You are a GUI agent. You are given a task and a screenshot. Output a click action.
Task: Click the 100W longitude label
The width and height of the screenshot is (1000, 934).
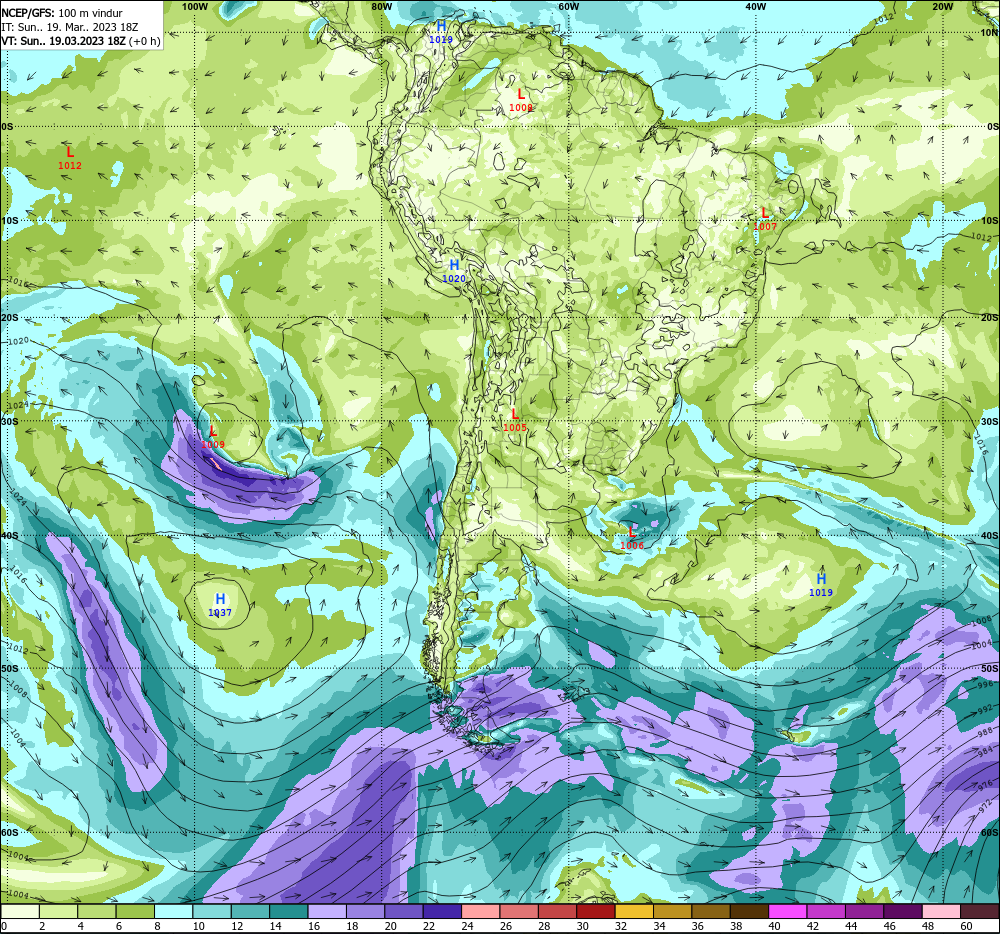(x=195, y=6)
